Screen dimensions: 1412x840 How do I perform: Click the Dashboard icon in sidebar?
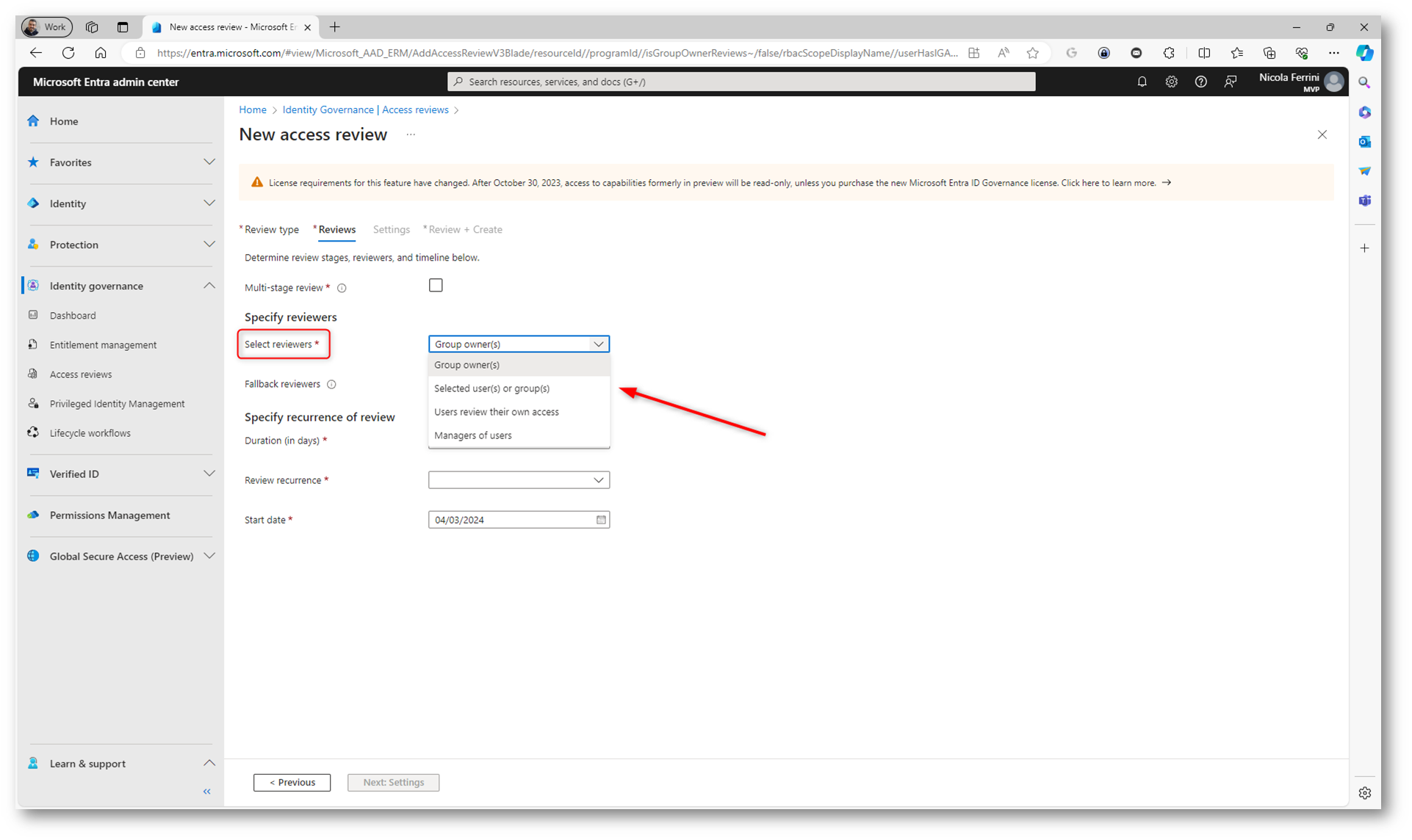(x=33, y=315)
